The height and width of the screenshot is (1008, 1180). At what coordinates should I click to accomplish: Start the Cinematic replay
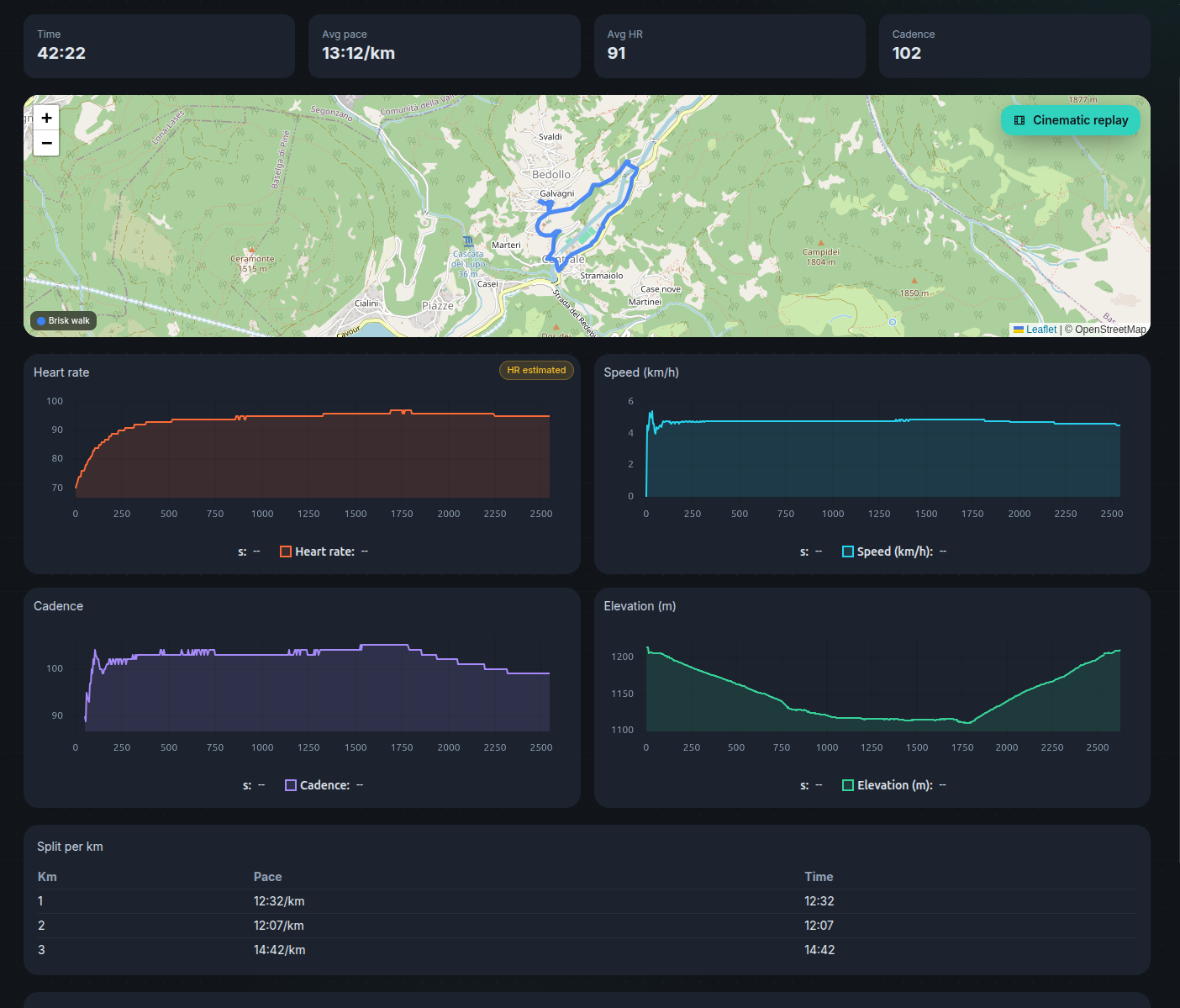point(1071,120)
